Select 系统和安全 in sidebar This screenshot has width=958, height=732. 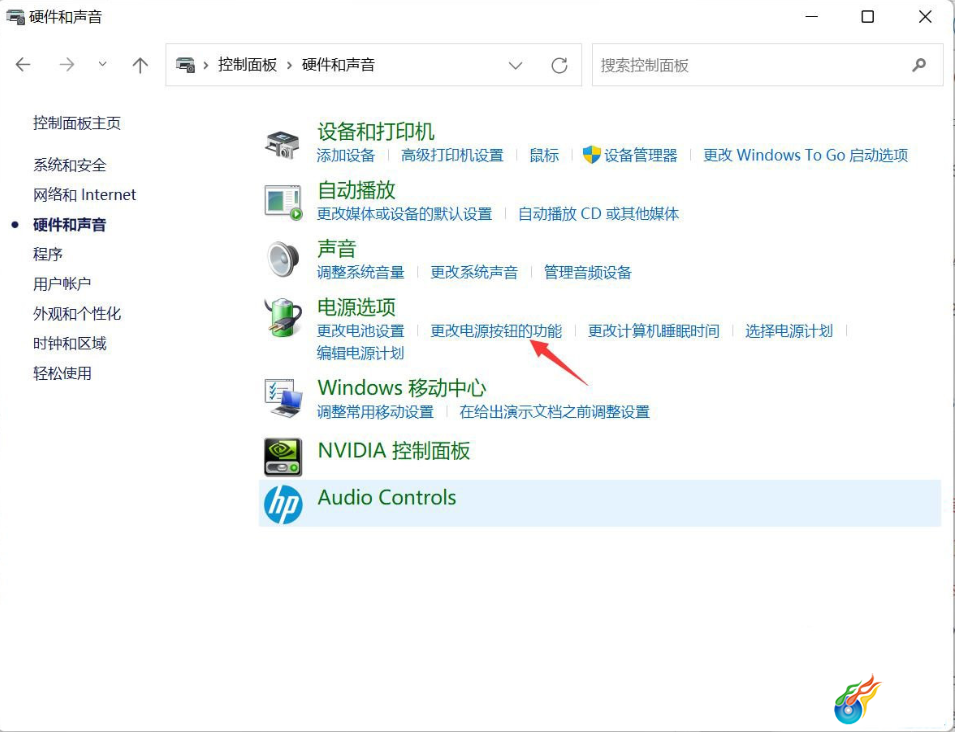tap(70, 165)
